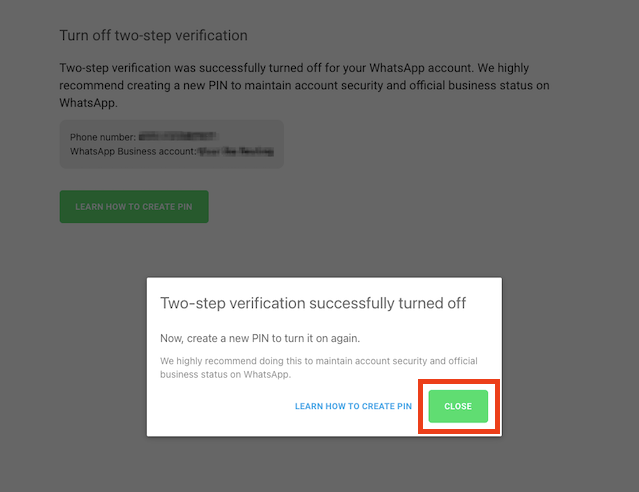Click the 'WhatsApp Business account:' label
Viewport: 639px width, 492px height.
tap(132, 152)
